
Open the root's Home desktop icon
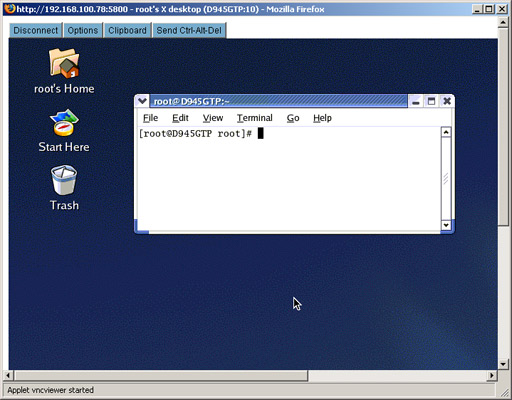64,63
